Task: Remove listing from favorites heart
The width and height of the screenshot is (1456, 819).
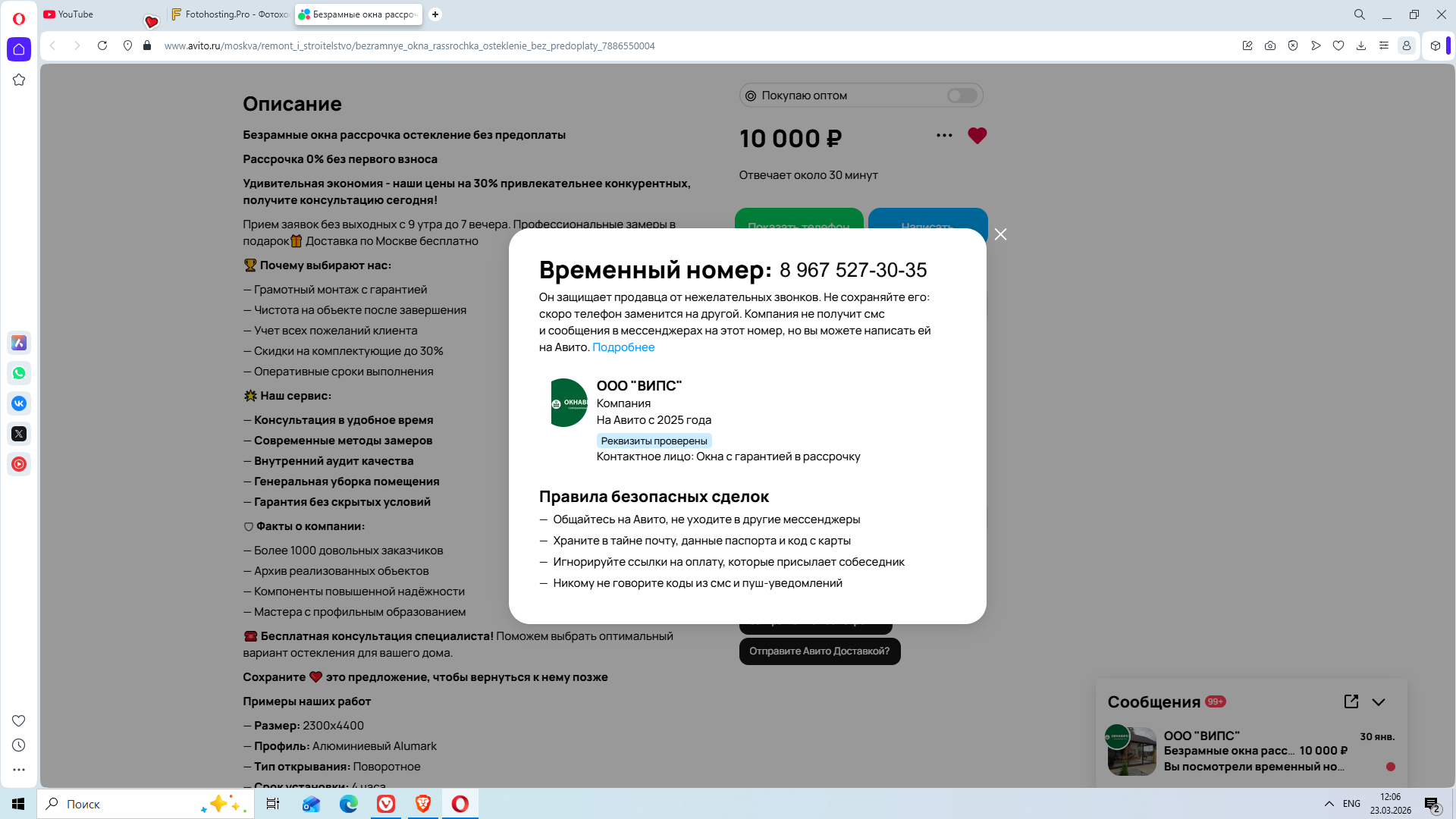Action: coord(977,136)
